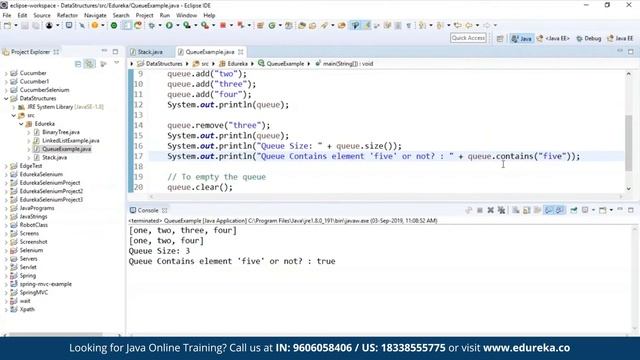The height and width of the screenshot is (360, 640).
Task: Click the editor horizontal scrollbar
Action: click(x=386, y=196)
